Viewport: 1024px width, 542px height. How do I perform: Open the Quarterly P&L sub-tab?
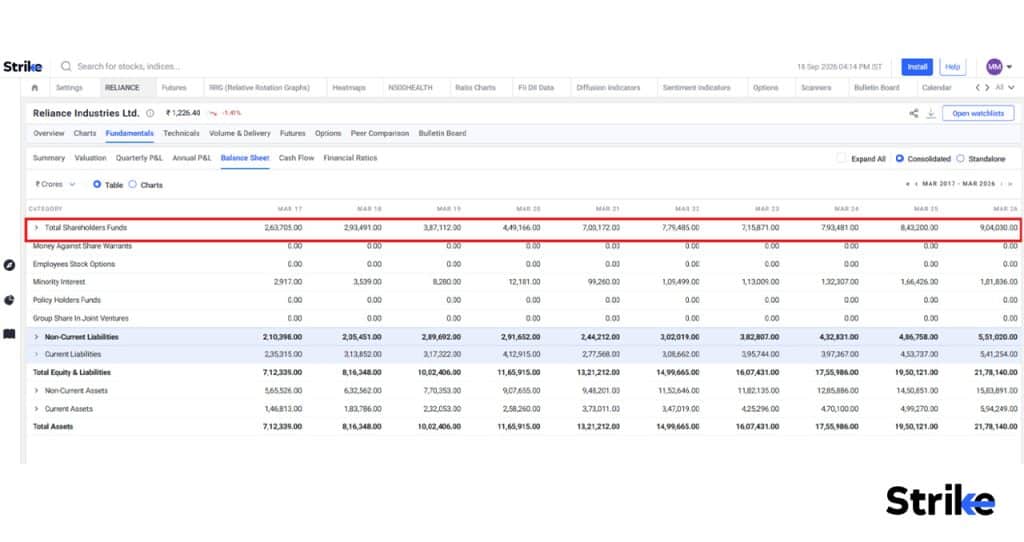pos(139,158)
